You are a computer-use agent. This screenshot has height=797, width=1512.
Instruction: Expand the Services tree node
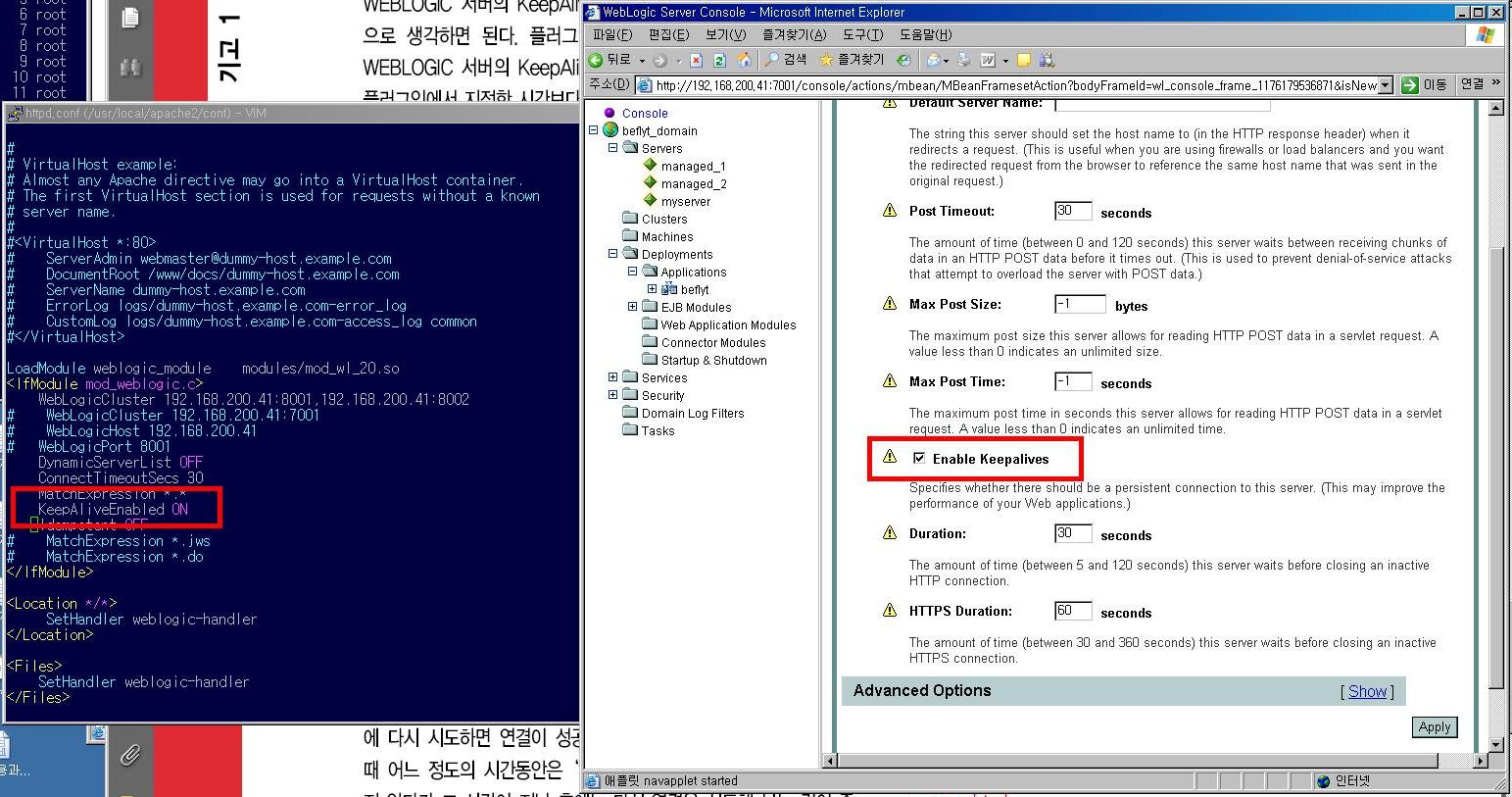point(613,377)
